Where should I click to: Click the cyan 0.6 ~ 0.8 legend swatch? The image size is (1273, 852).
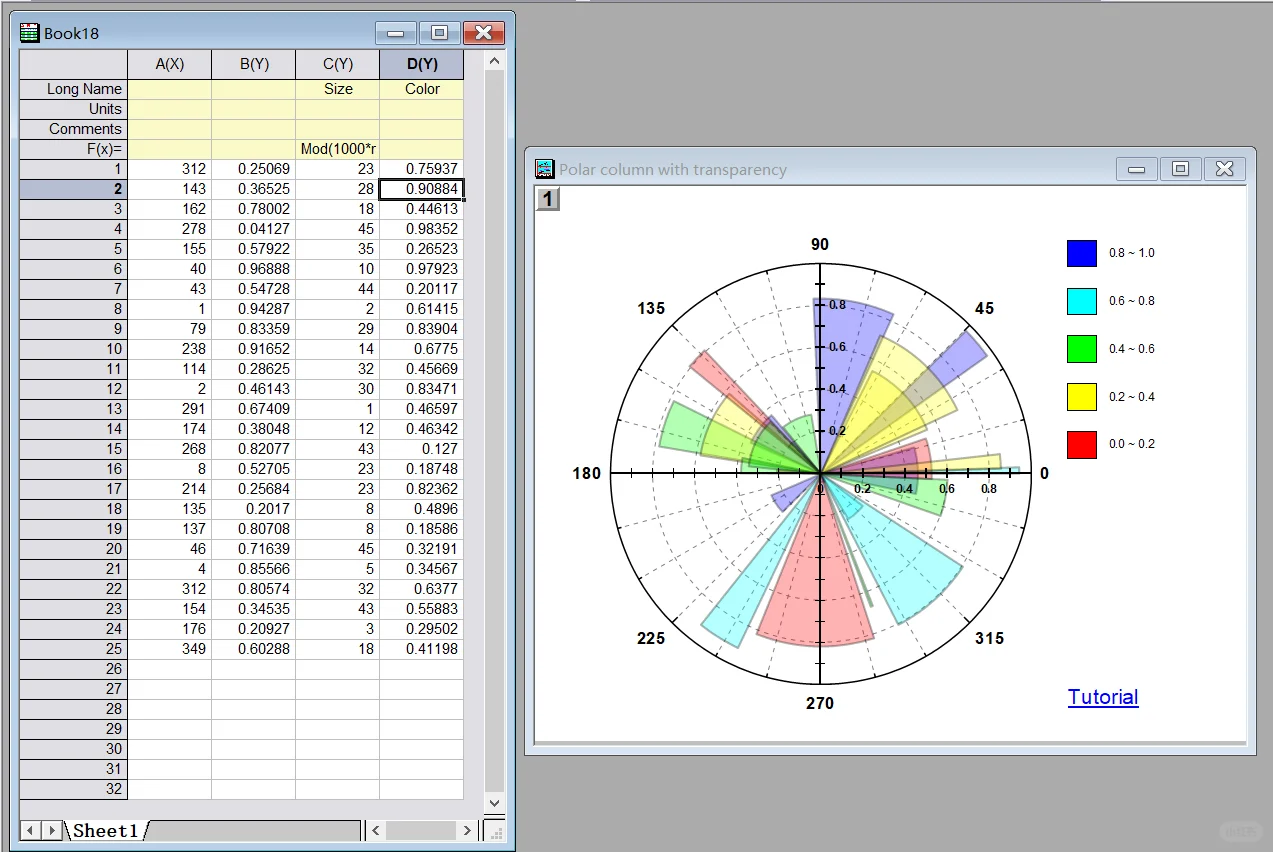pyautogui.click(x=1082, y=301)
